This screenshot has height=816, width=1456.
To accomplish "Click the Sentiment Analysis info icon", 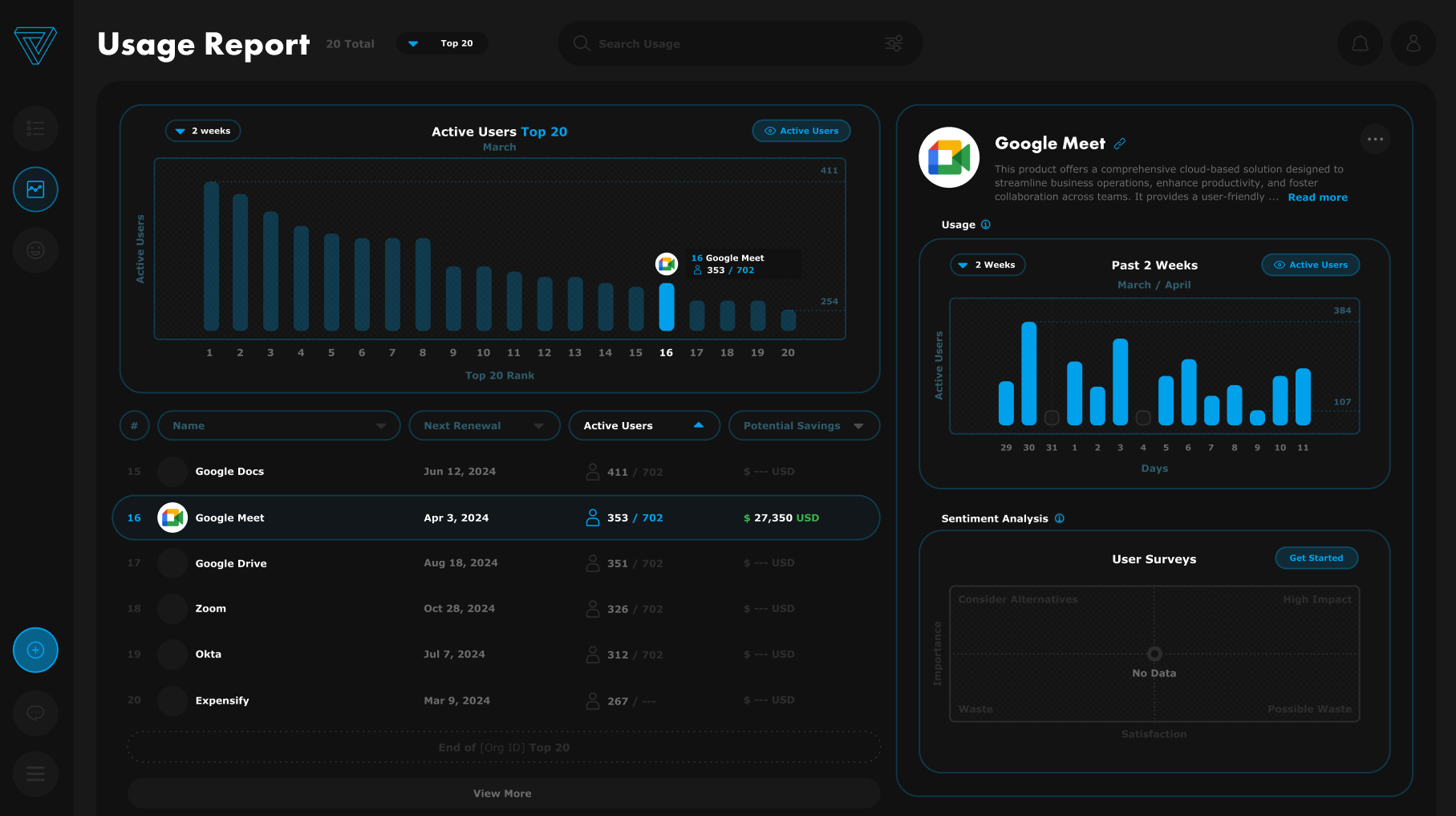I will point(1060,518).
